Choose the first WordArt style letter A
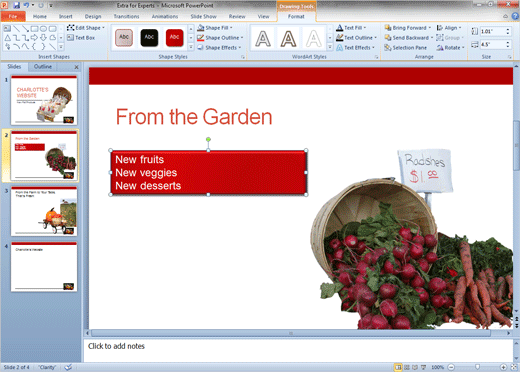Viewport: 520px width, 372px height. click(x=263, y=38)
